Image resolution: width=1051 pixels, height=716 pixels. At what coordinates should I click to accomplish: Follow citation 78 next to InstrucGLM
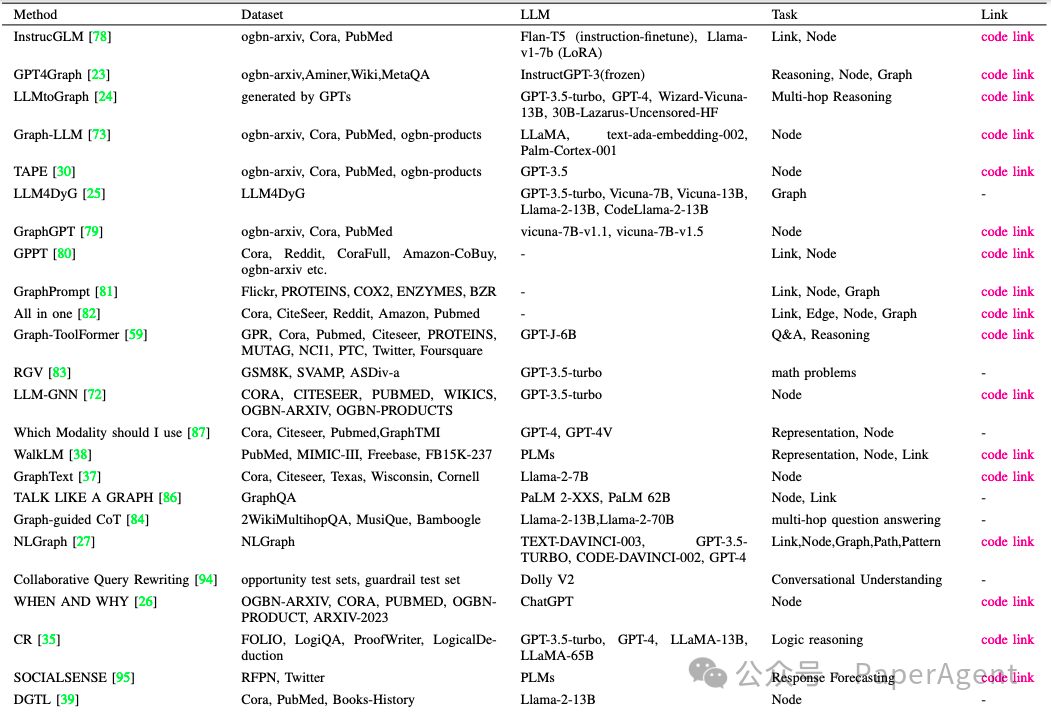click(x=100, y=37)
